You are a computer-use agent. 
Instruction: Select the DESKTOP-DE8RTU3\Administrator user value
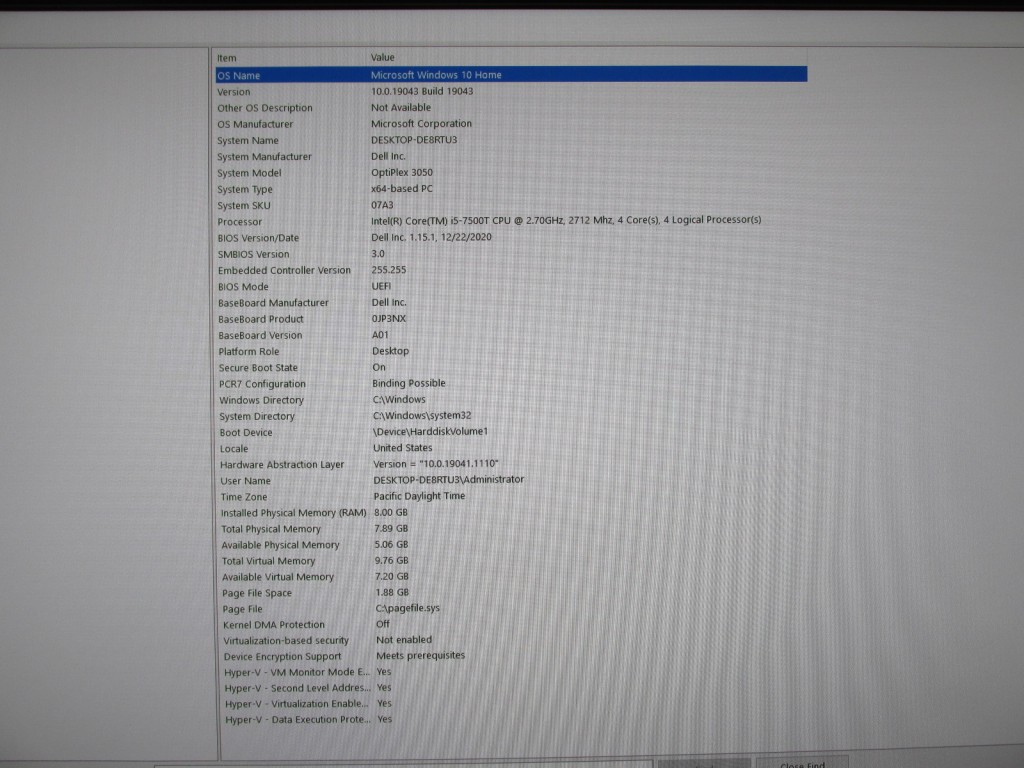449,479
